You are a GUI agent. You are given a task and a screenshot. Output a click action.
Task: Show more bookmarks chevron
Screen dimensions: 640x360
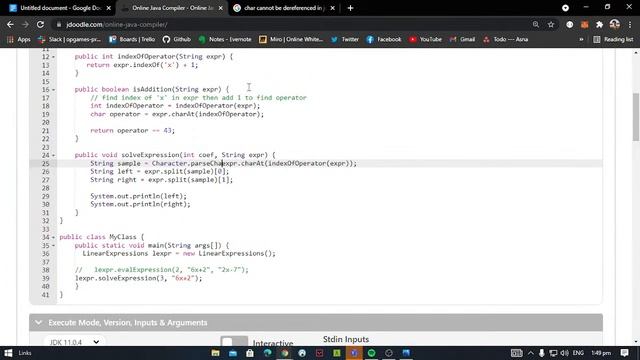581,39
